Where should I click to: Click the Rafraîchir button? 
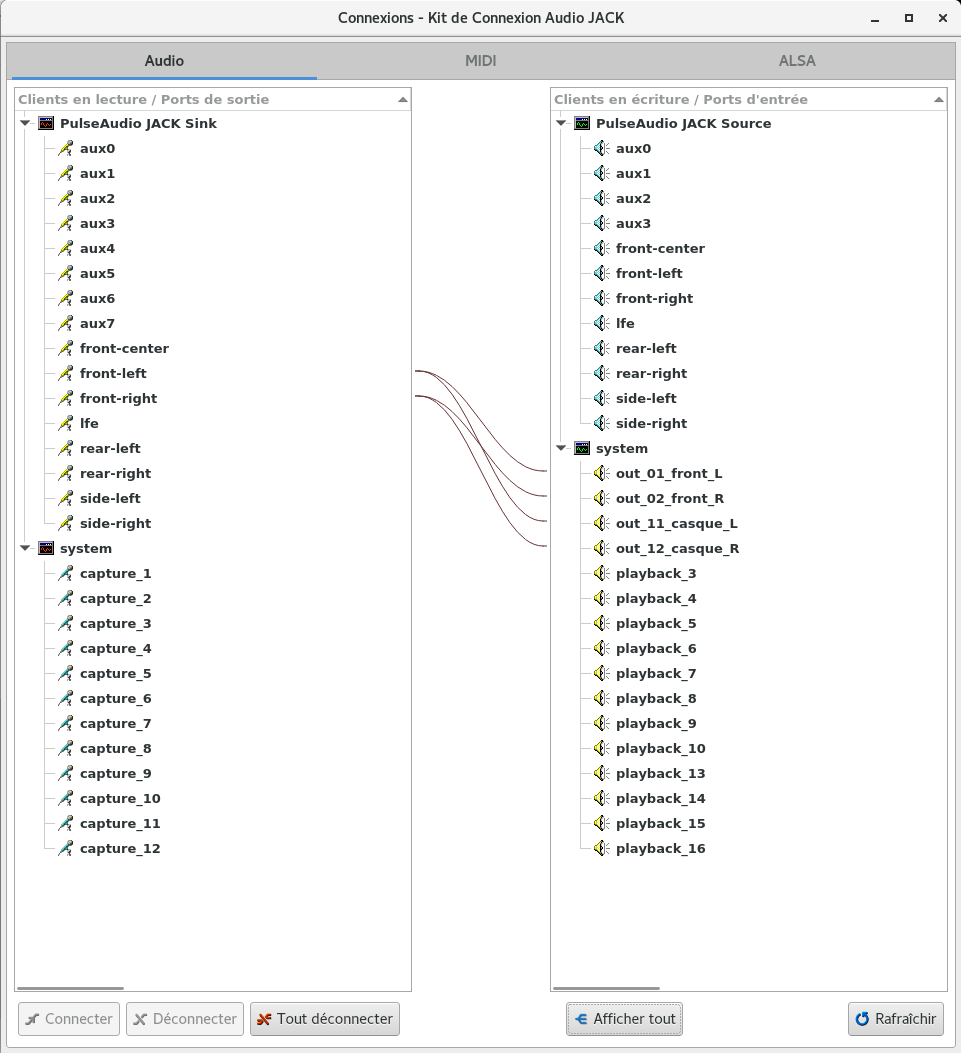pyautogui.click(x=896, y=1019)
